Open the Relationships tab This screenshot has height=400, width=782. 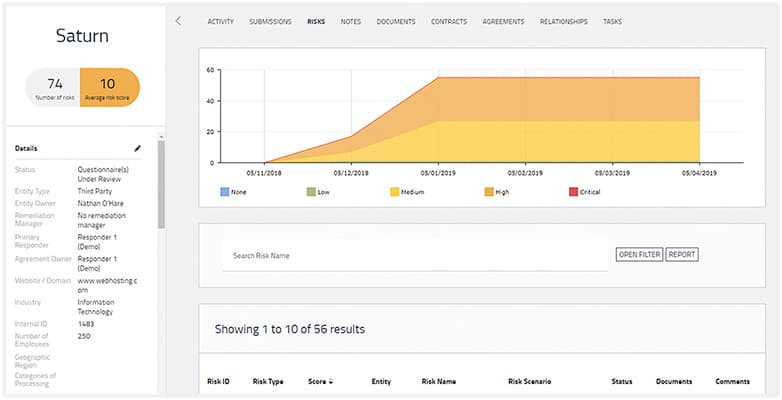[564, 21]
